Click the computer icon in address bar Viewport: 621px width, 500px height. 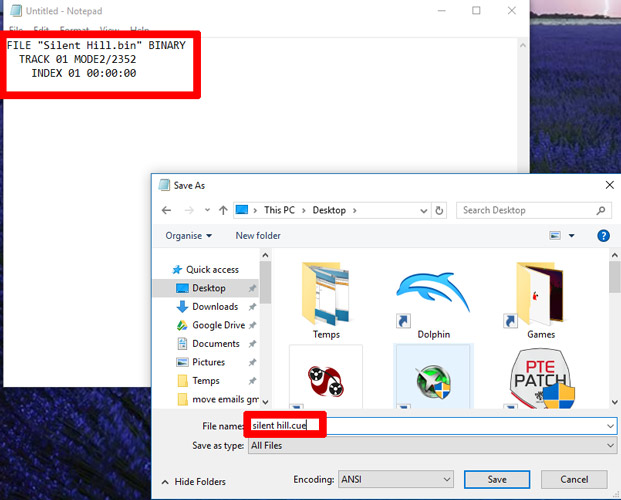point(242,210)
